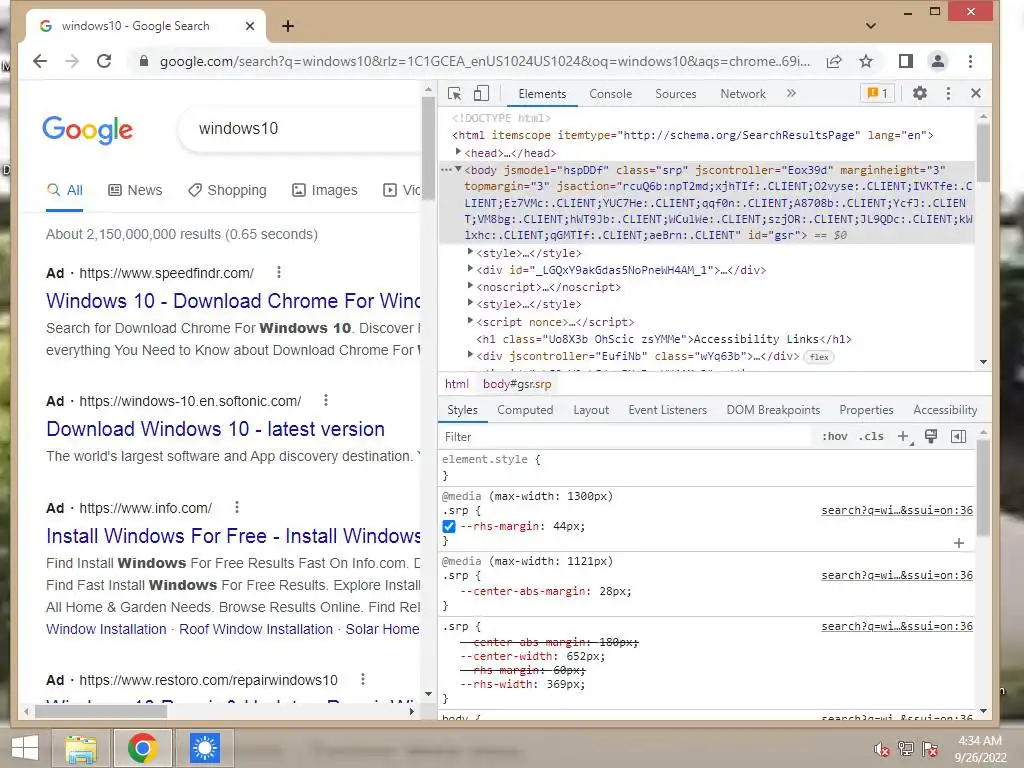The height and width of the screenshot is (768, 1024).
Task: Open options for speedfindr ad result
Action: [279, 272]
